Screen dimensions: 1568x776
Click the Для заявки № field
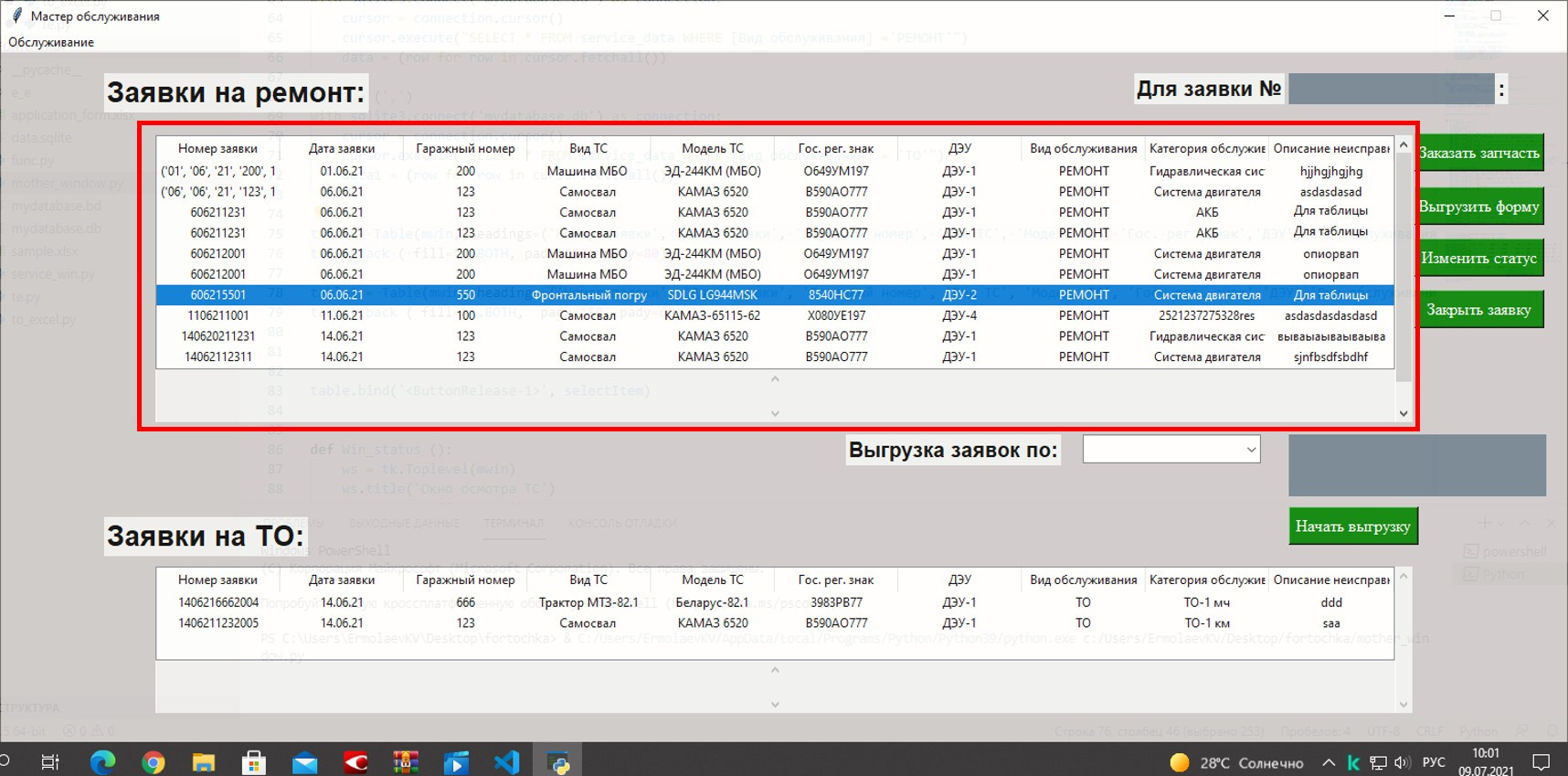click(1392, 89)
